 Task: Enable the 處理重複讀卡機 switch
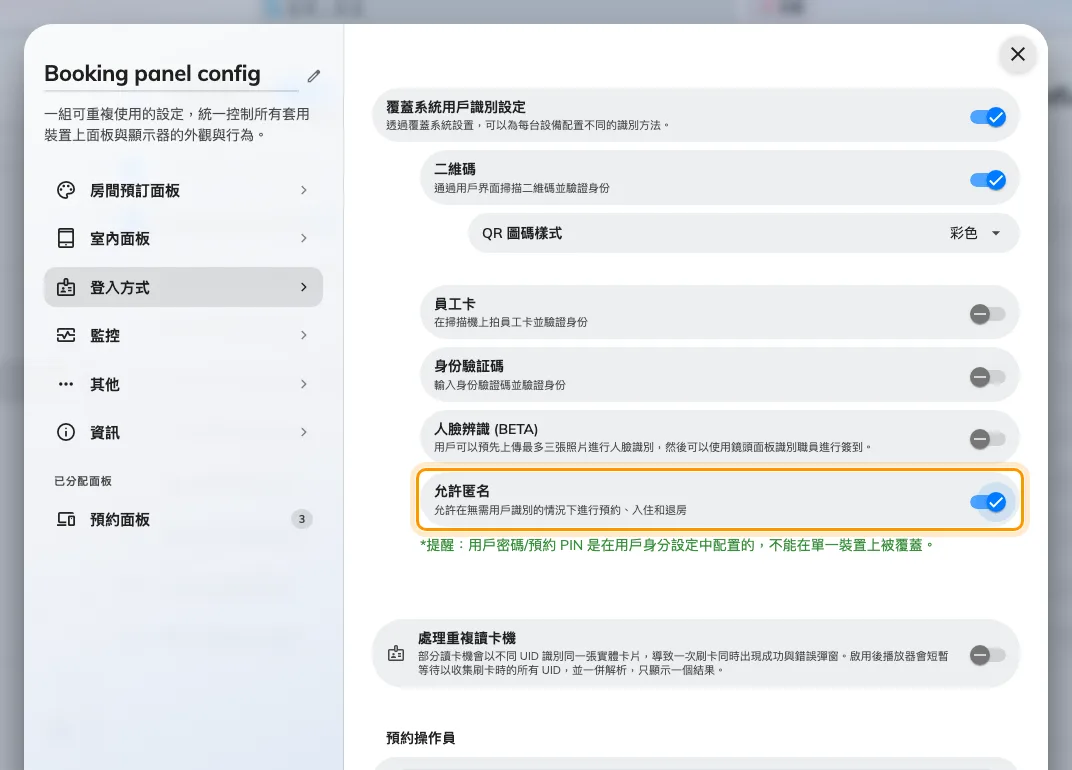click(x=988, y=655)
